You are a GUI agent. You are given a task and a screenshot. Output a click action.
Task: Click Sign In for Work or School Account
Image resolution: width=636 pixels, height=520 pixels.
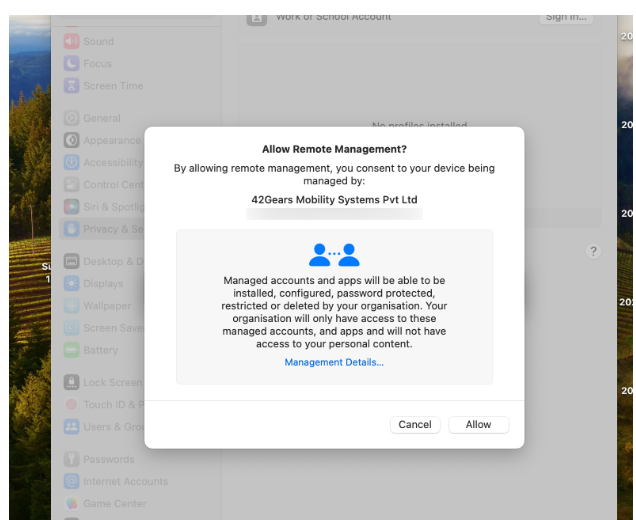[x=566, y=19]
